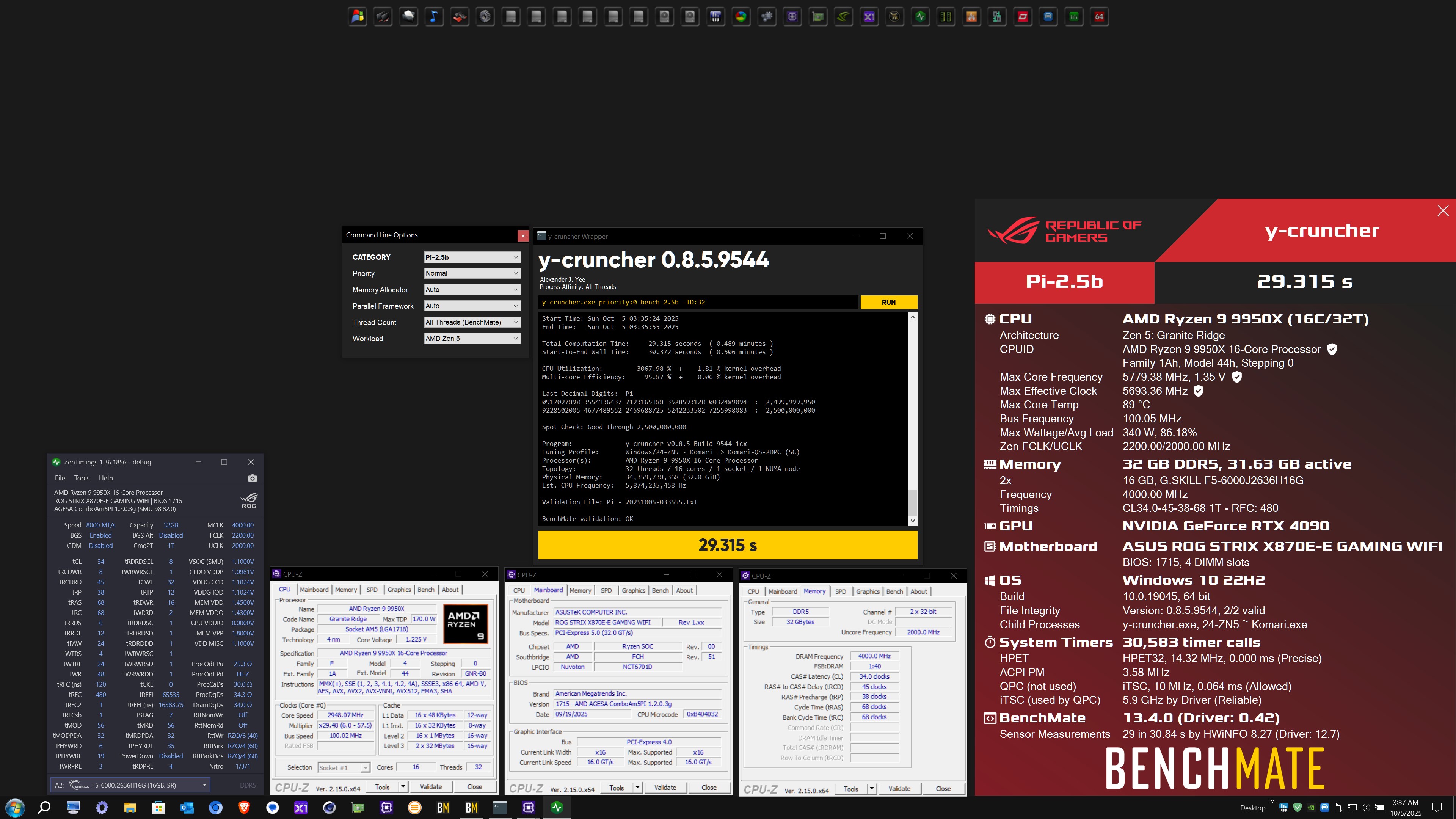Click the Windows flag launcher icon

[357, 17]
